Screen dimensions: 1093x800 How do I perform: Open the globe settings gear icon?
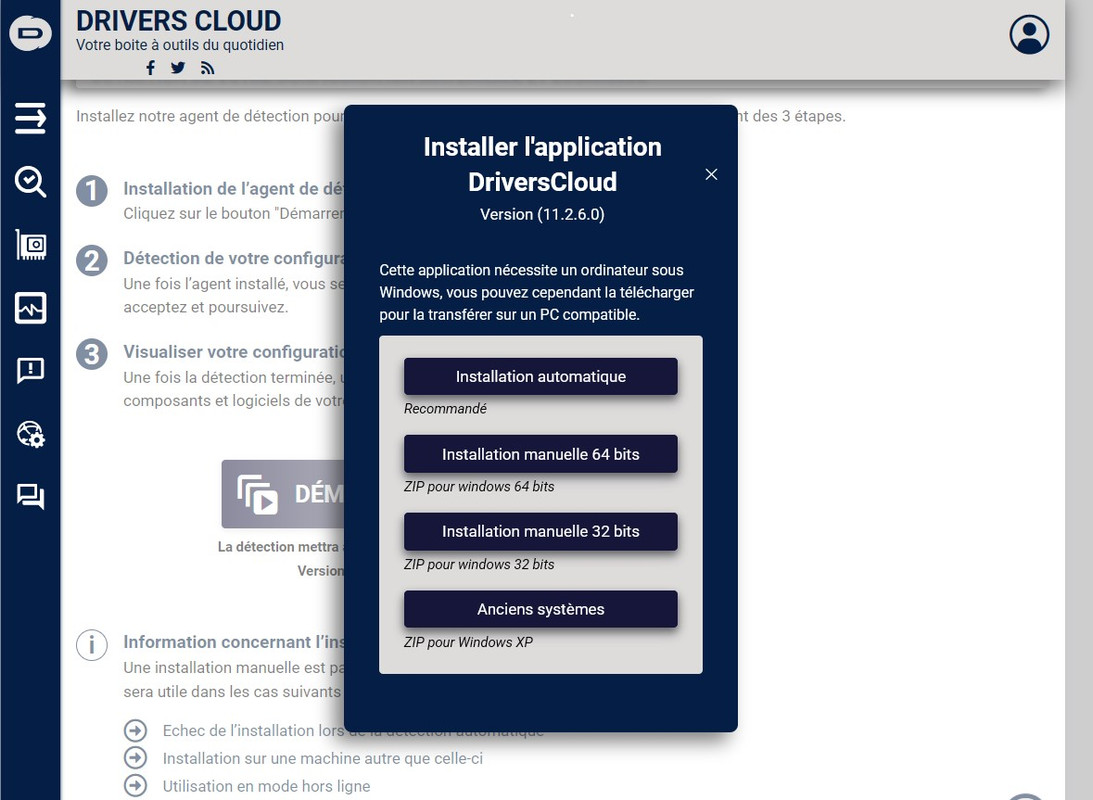pos(31,433)
